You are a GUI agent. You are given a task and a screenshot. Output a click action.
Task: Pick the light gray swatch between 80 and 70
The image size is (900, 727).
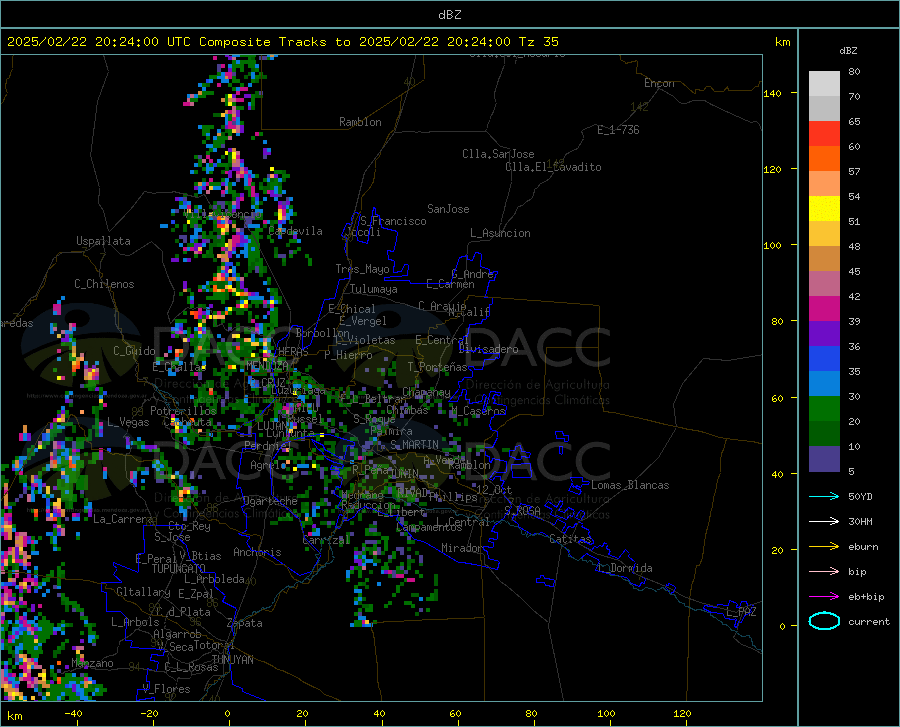point(824,84)
